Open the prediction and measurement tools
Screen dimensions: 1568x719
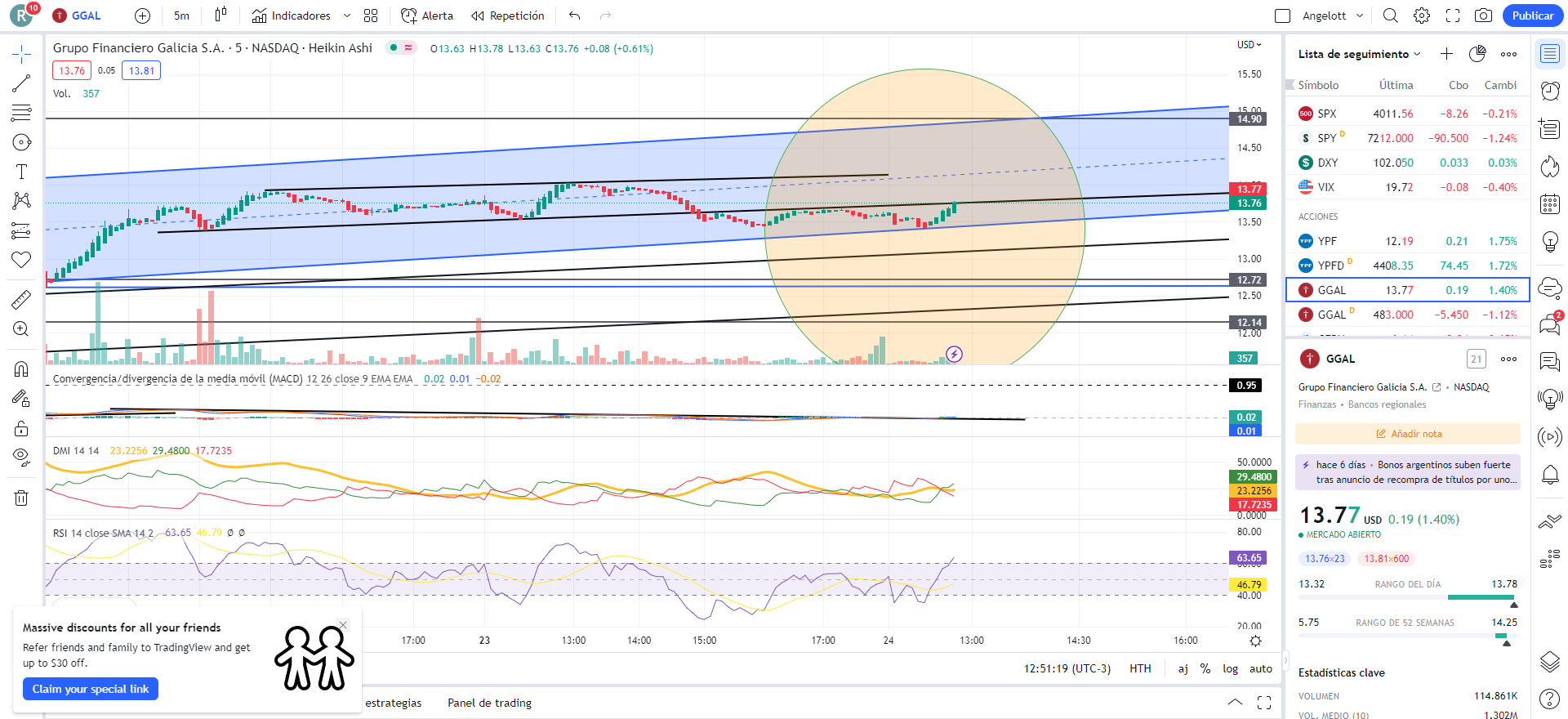[21, 230]
